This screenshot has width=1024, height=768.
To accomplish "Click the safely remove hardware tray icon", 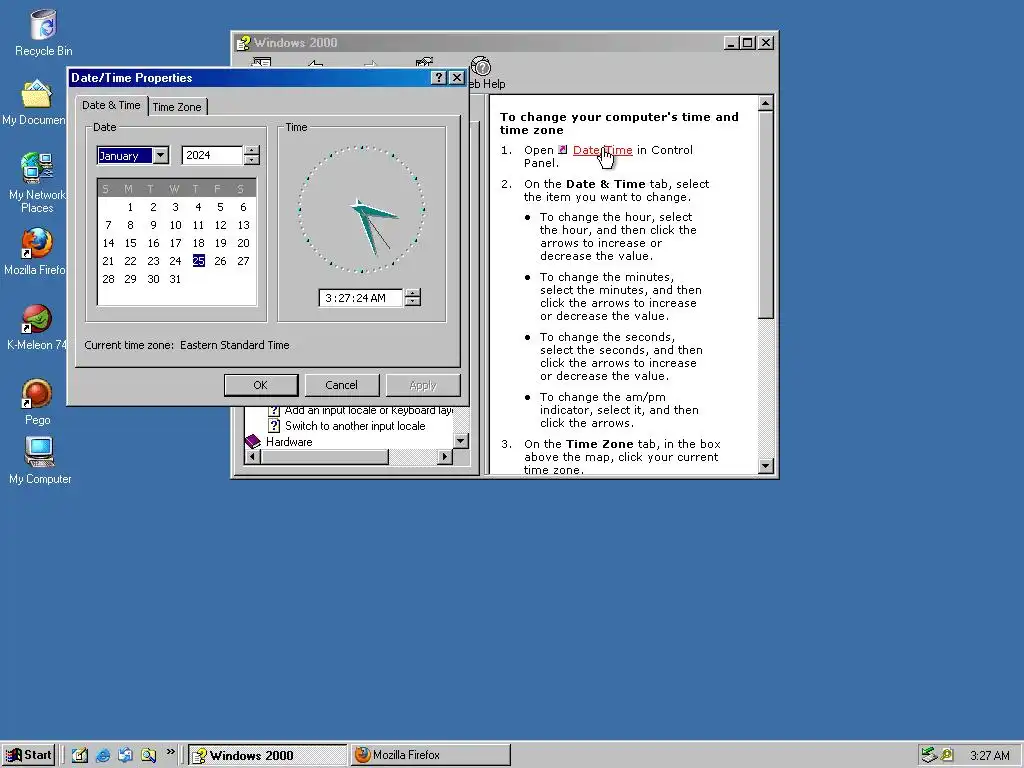I will pos(929,755).
